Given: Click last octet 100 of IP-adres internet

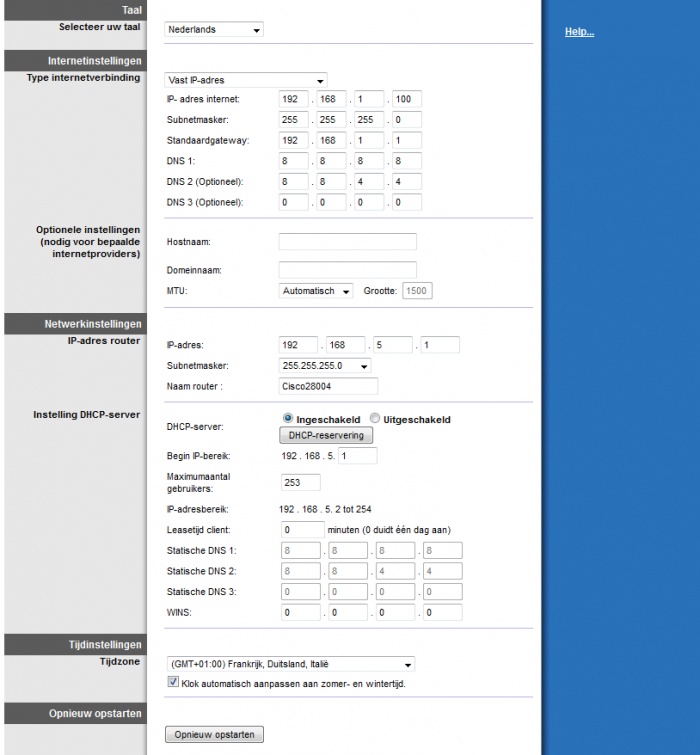Looking at the screenshot, I should tap(407, 99).
